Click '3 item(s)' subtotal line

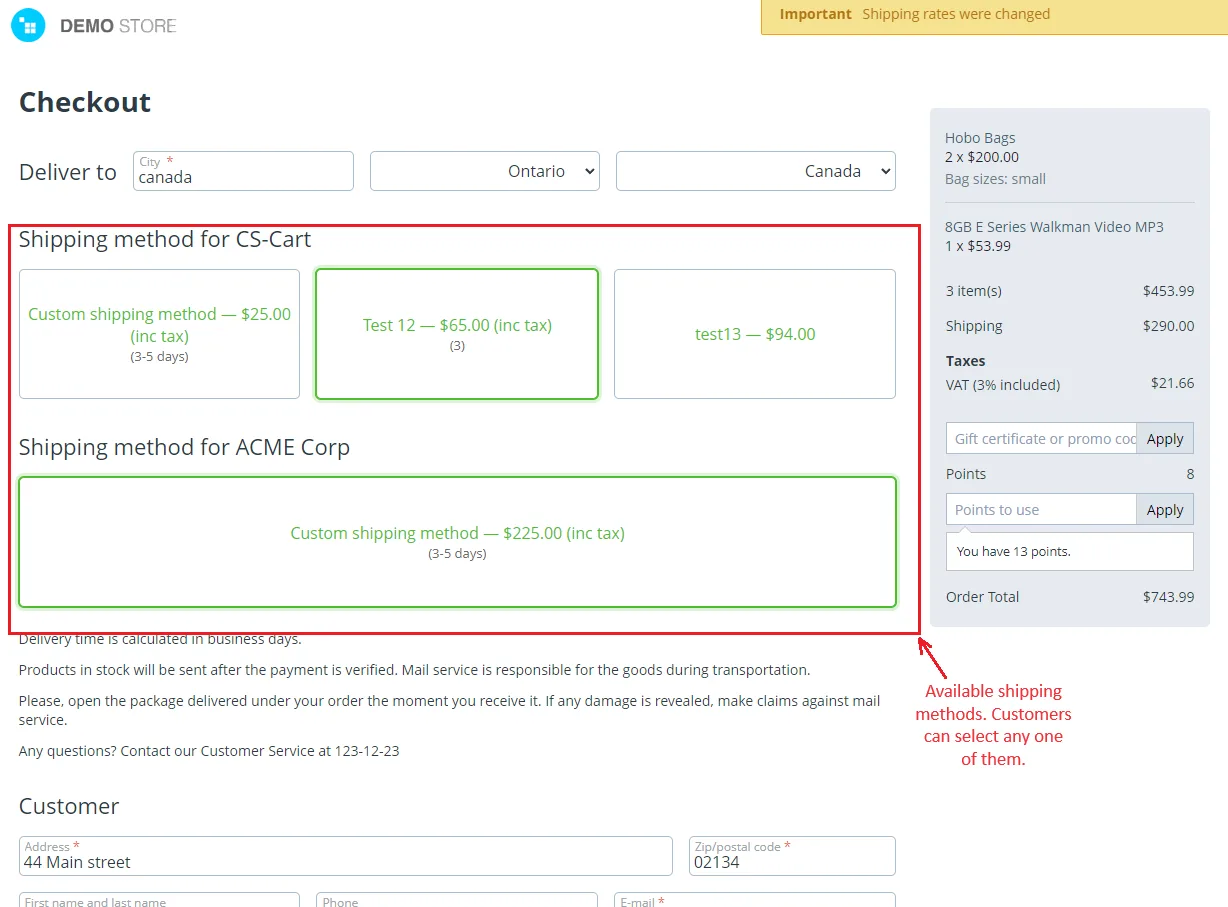[1069, 291]
